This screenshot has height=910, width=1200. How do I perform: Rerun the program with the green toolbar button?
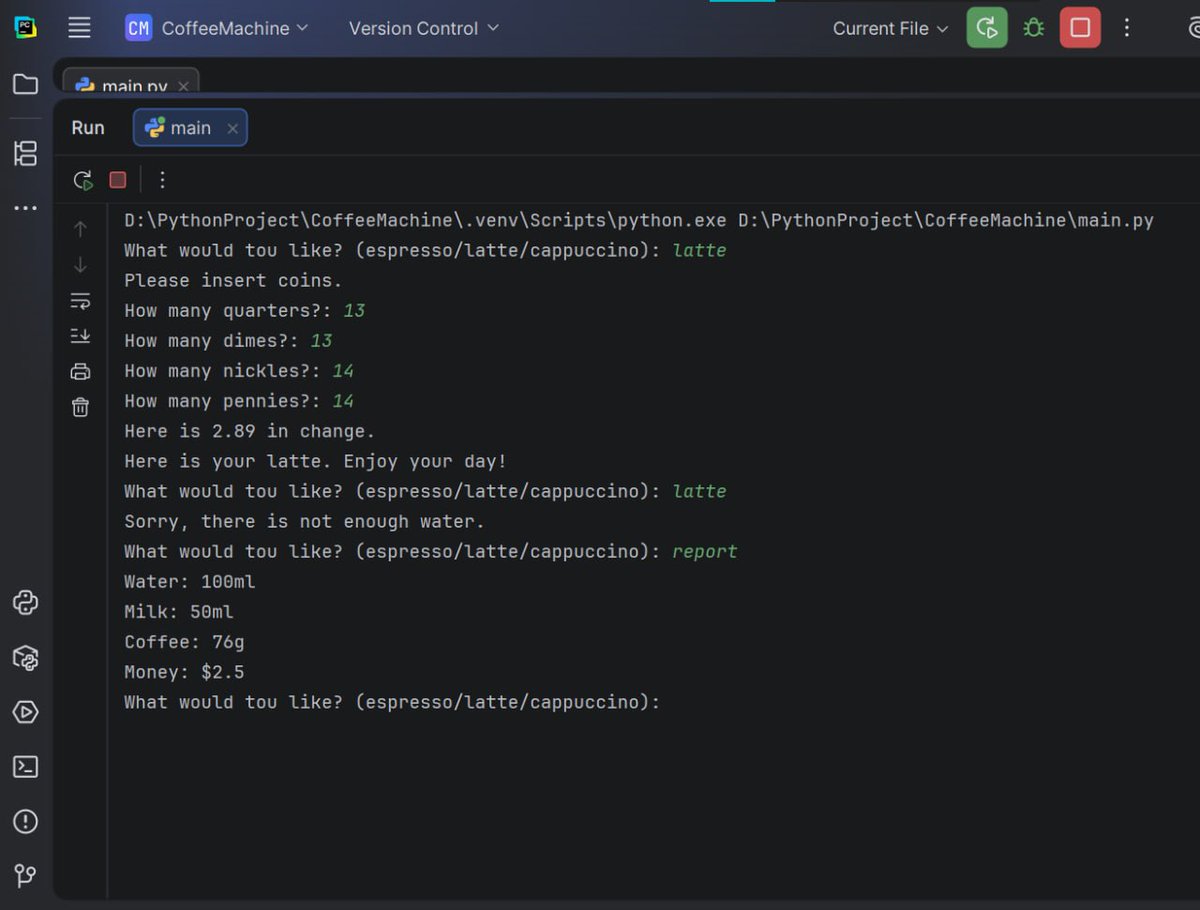click(987, 28)
